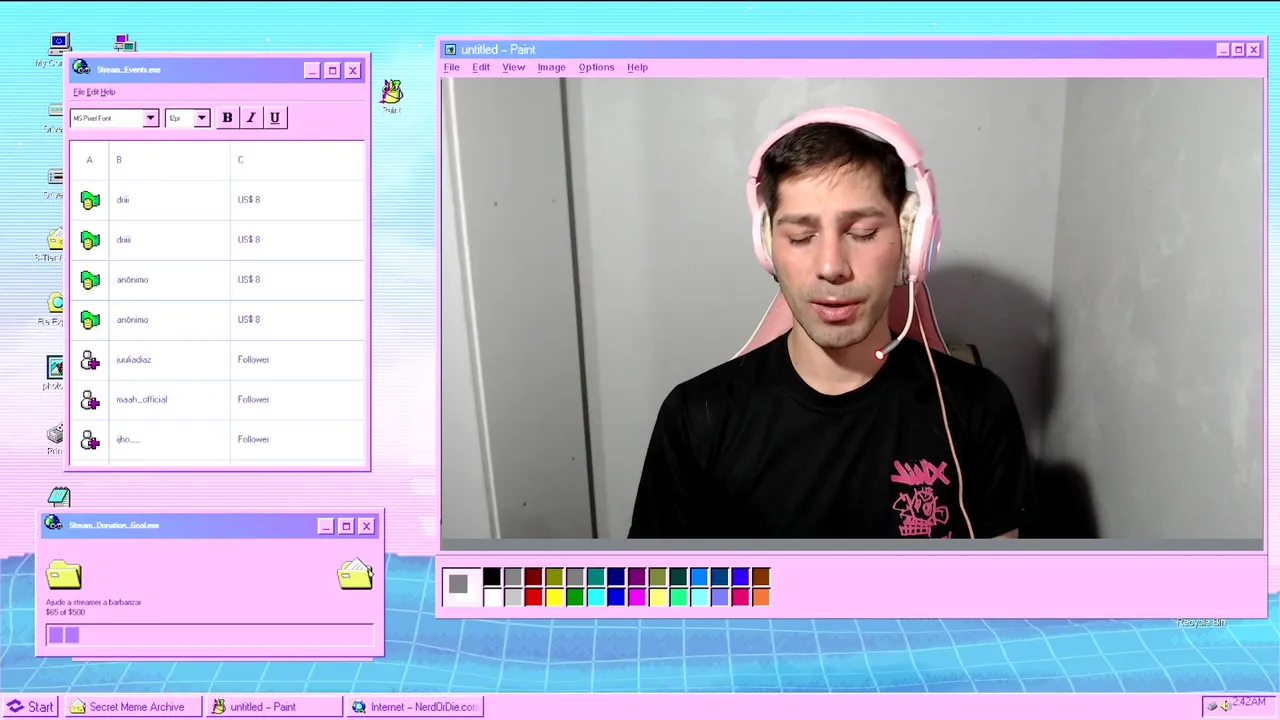Pick the cyan swatch in the palette

pos(596,597)
